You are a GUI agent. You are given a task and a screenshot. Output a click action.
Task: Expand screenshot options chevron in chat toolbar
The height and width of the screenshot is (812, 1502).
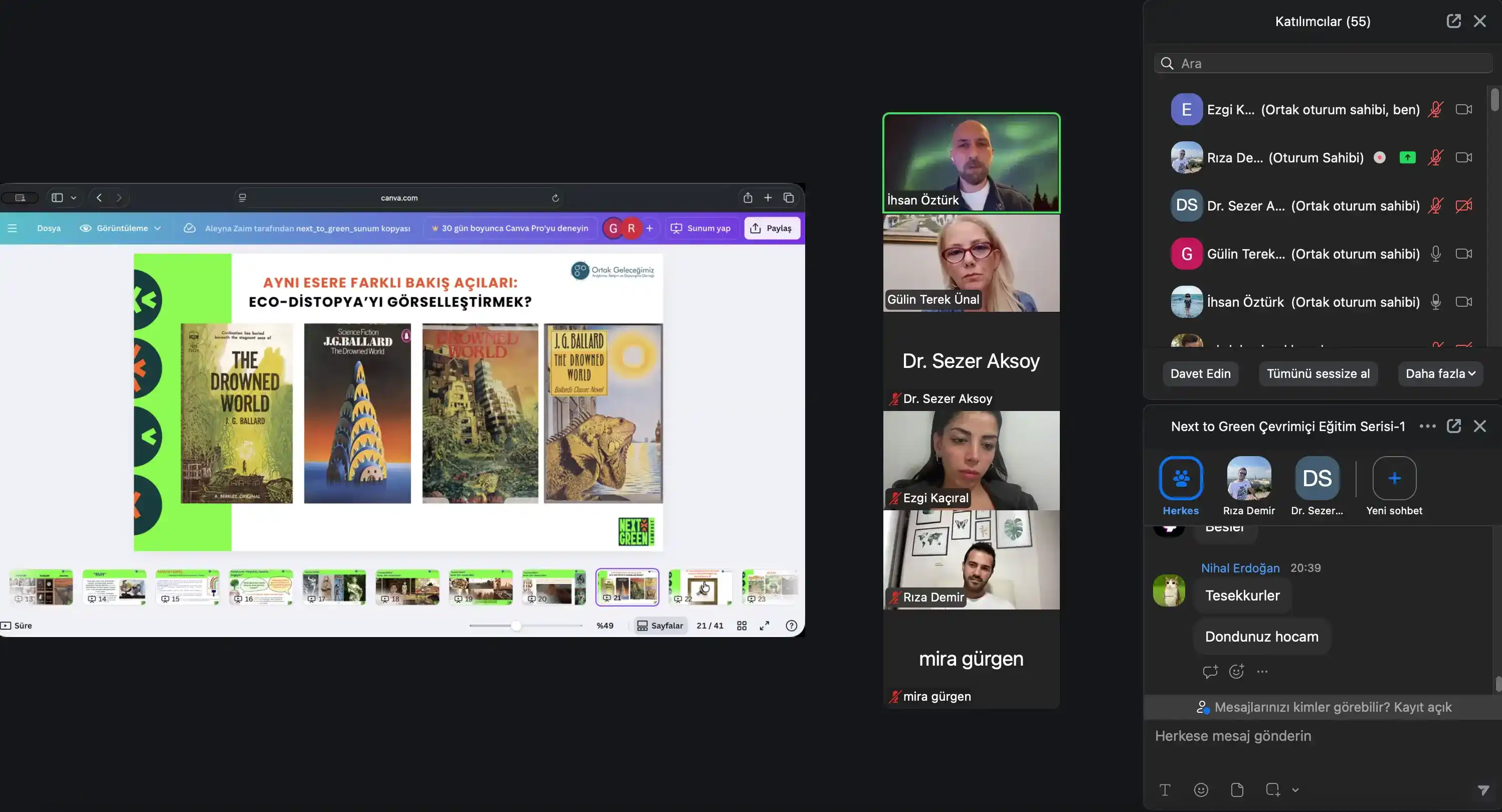[x=1295, y=790]
